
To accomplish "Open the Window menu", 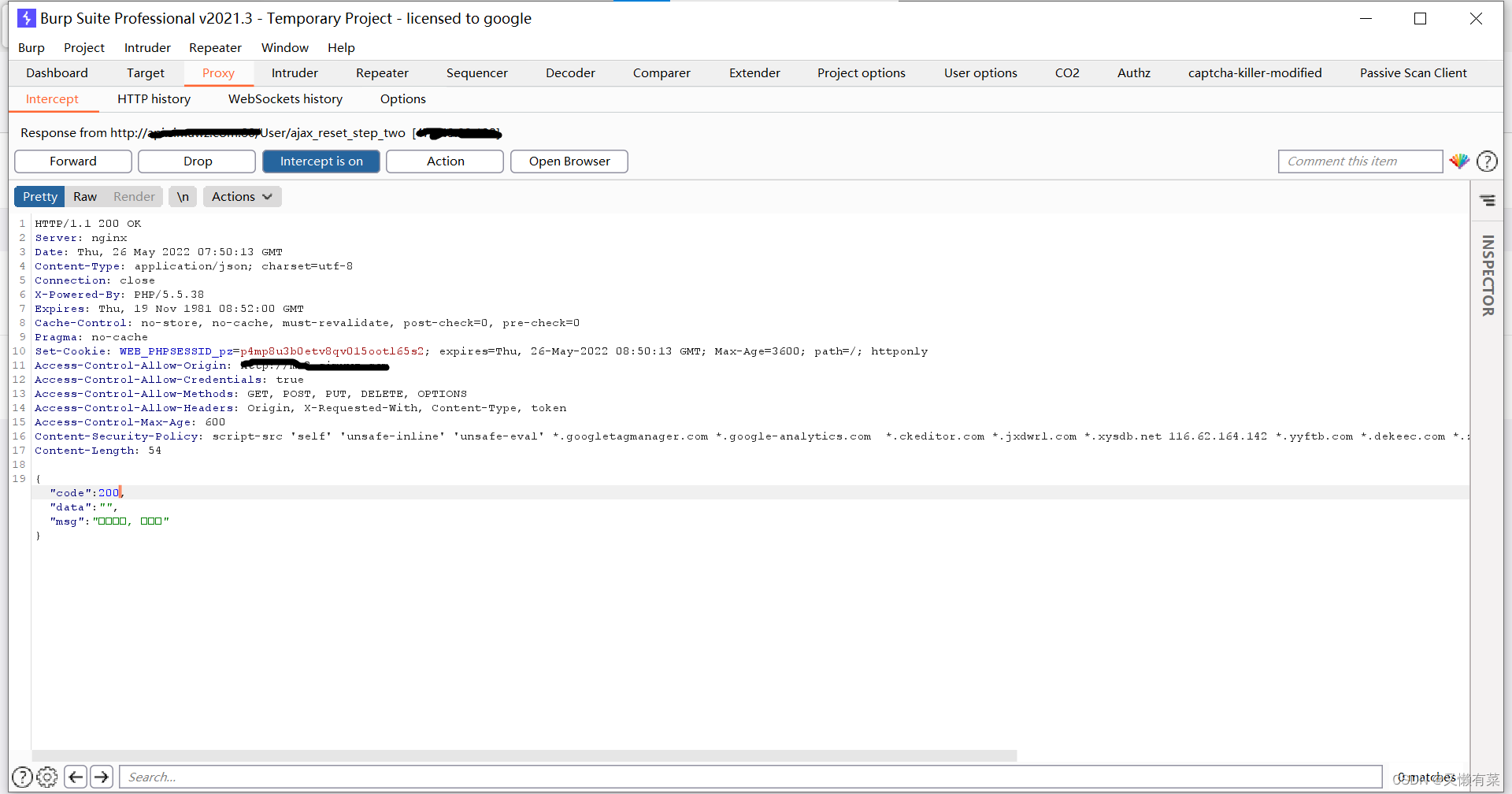I will 285,48.
